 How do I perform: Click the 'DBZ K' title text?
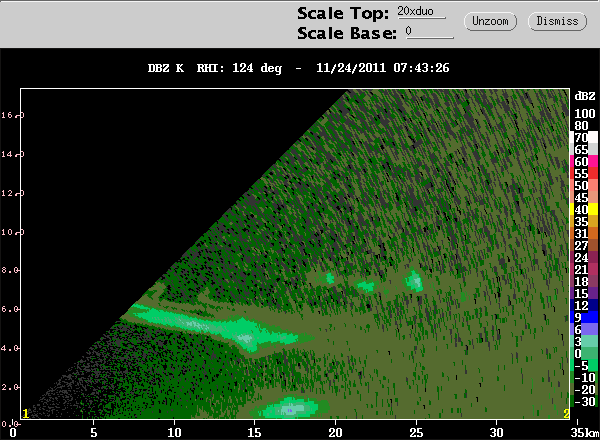click(x=166, y=68)
